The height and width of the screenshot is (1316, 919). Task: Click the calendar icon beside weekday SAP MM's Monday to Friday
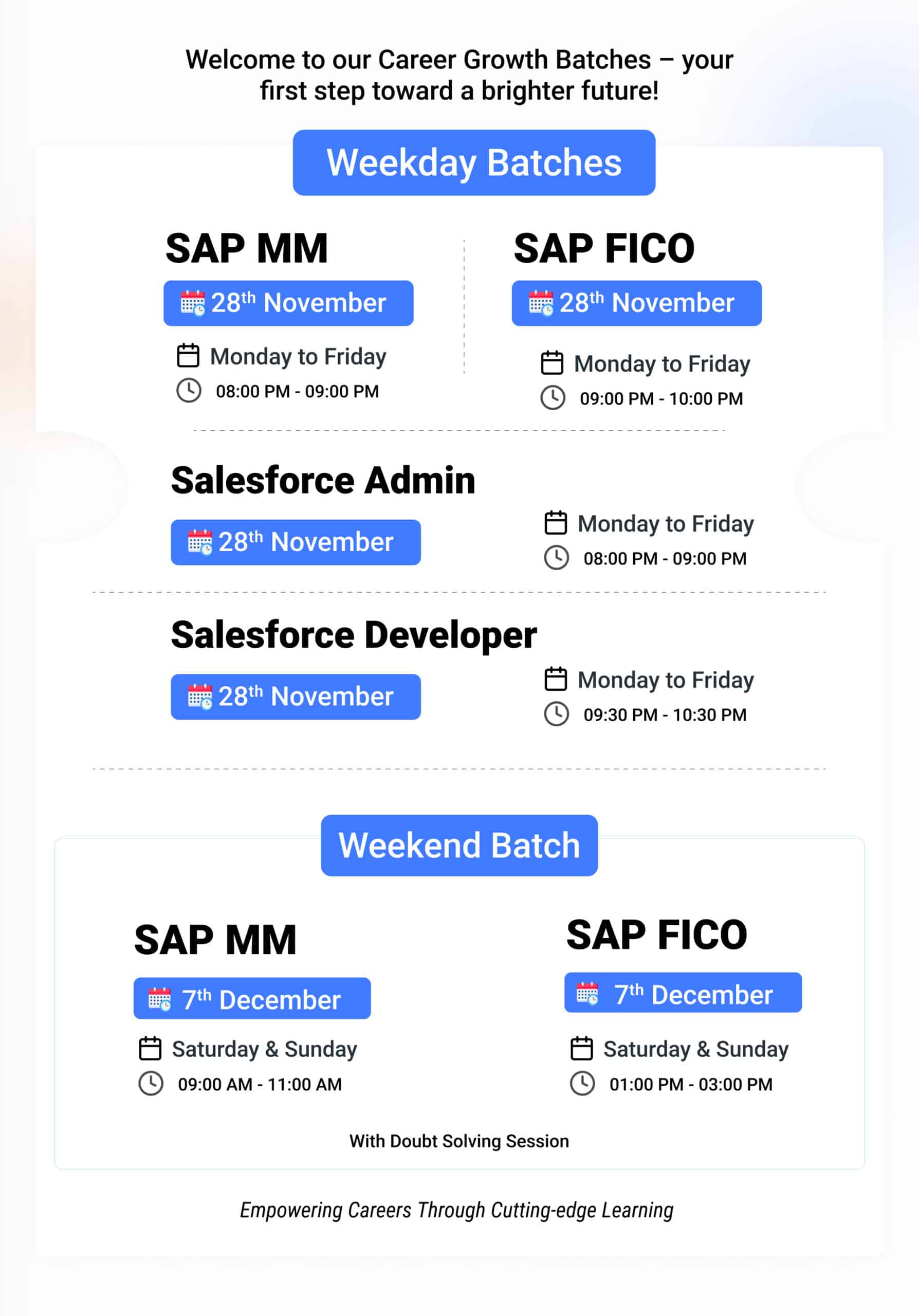pyautogui.click(x=188, y=355)
